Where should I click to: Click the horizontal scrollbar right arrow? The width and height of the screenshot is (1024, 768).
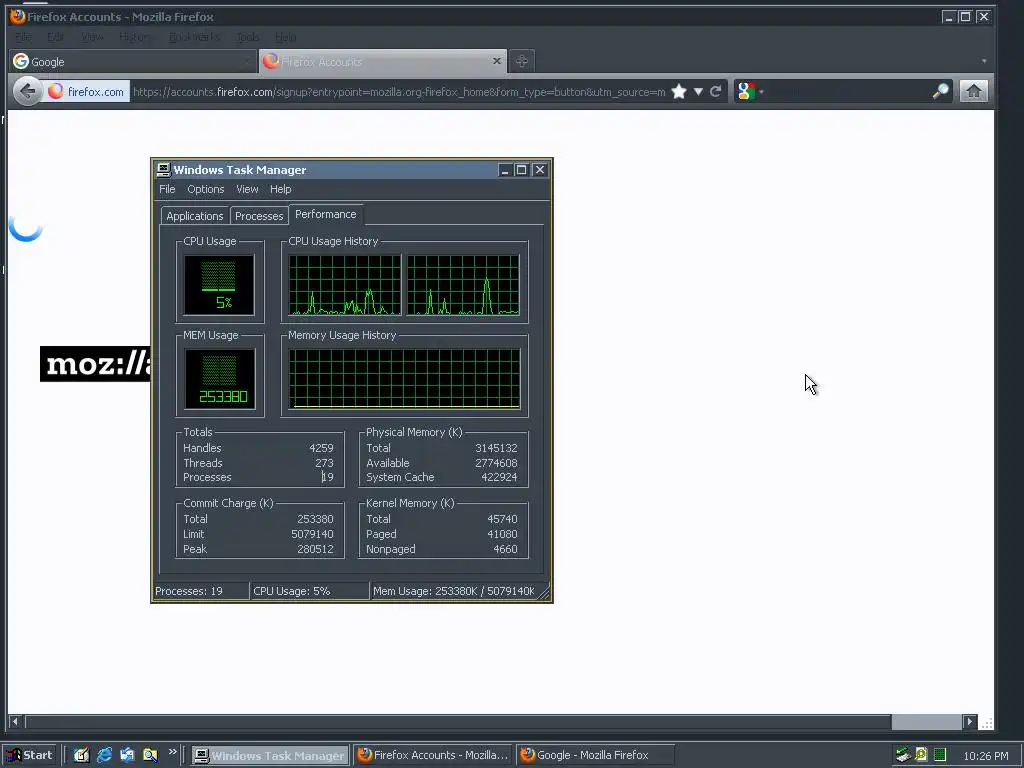pyautogui.click(x=970, y=722)
